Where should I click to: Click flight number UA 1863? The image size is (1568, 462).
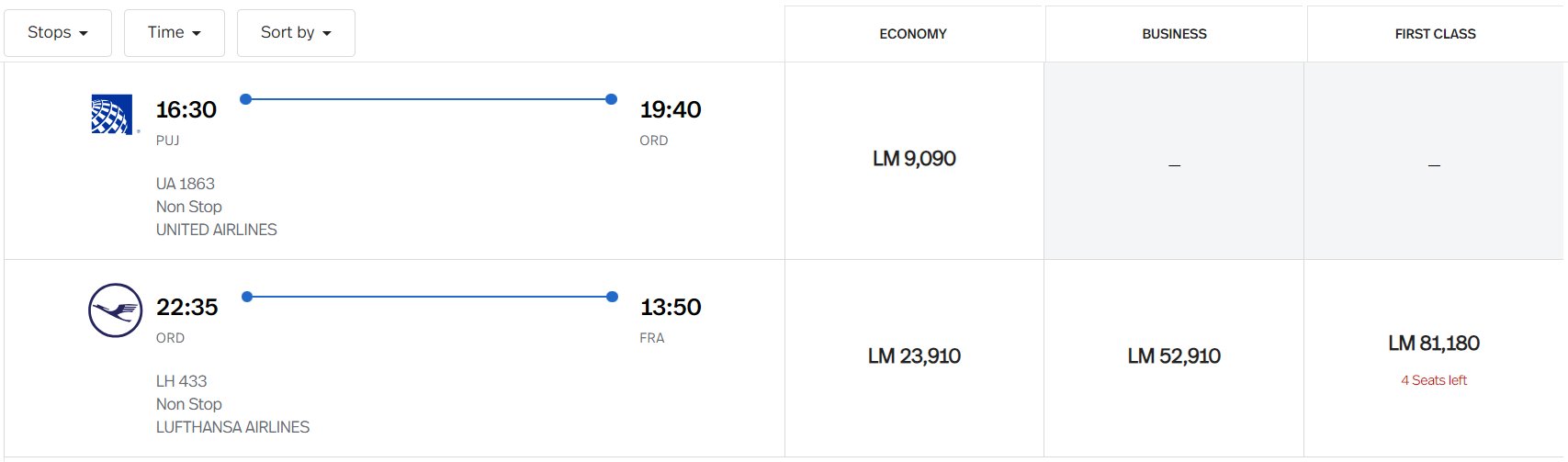pyautogui.click(x=186, y=184)
